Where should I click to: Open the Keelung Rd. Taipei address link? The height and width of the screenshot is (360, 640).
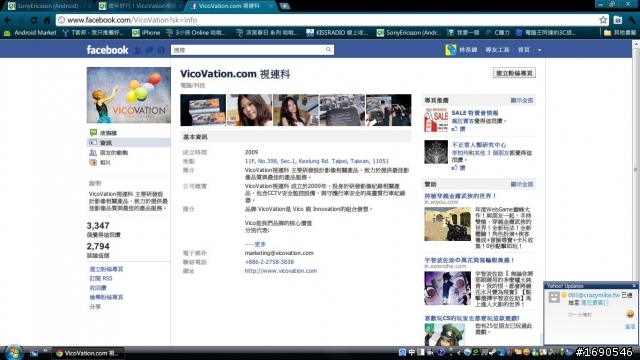point(317,161)
